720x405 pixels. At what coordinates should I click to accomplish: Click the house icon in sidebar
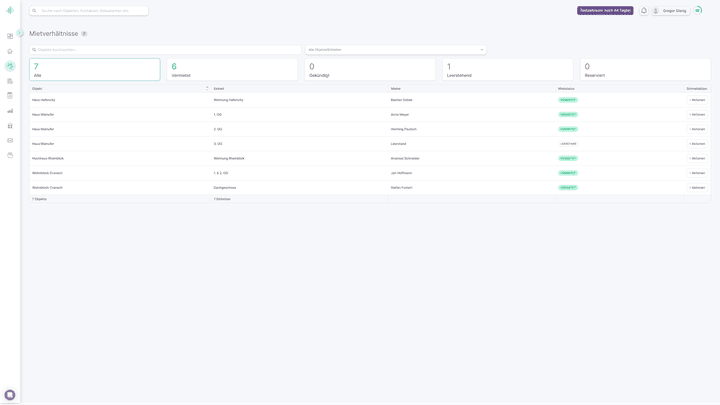pos(10,51)
